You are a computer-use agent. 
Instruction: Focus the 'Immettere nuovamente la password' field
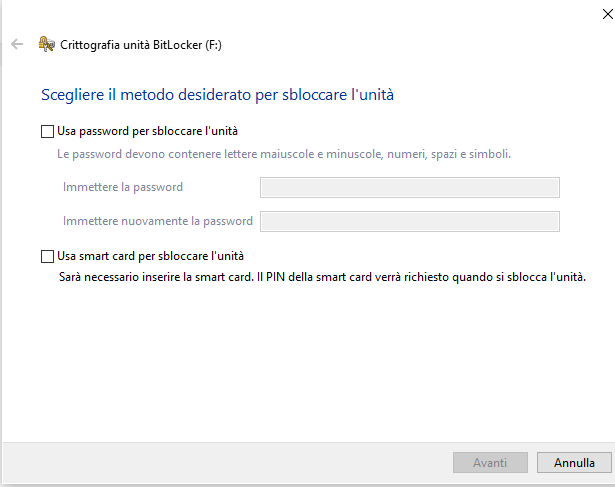pyautogui.click(x=410, y=222)
